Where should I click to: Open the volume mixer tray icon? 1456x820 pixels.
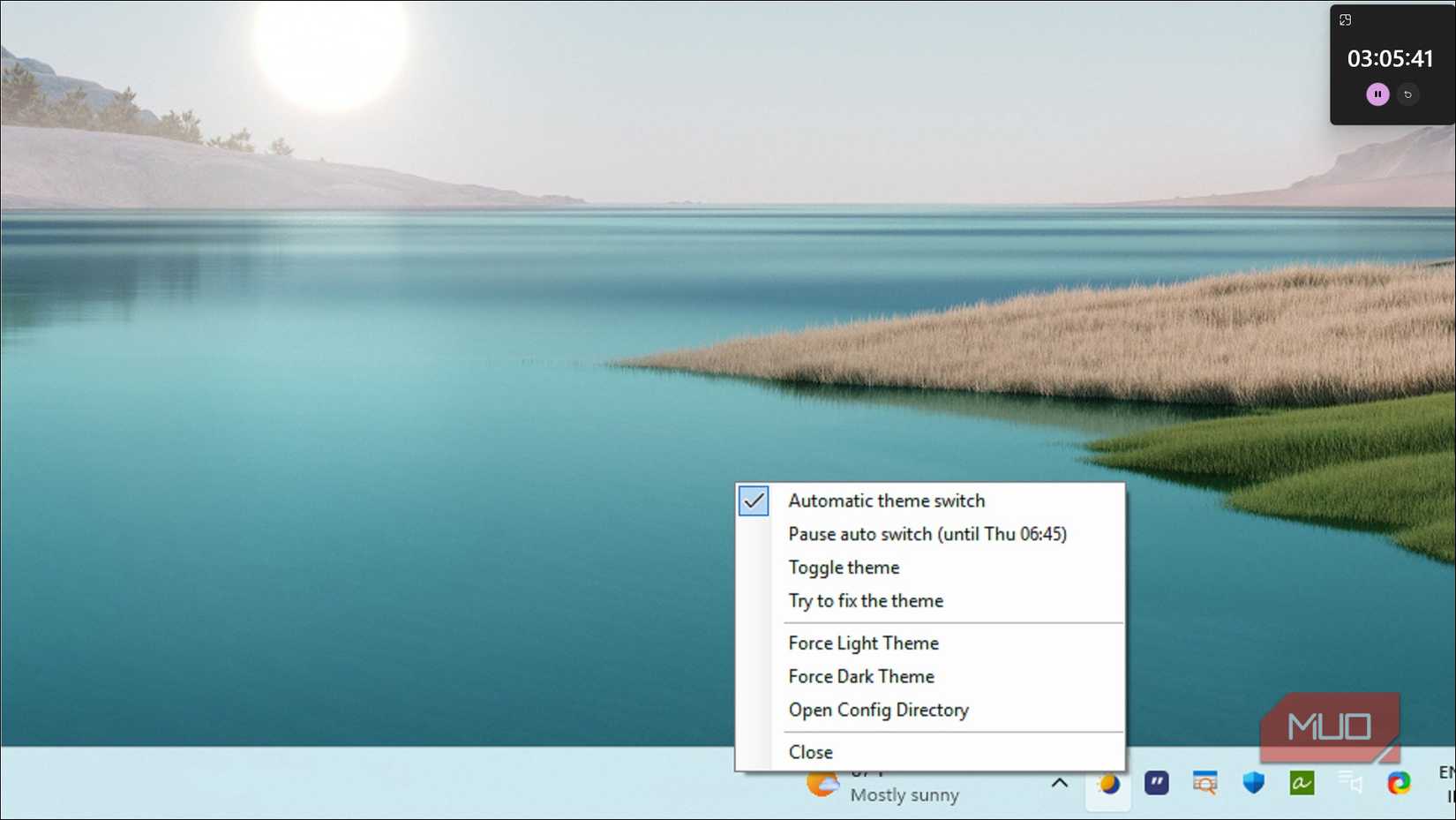1348,783
